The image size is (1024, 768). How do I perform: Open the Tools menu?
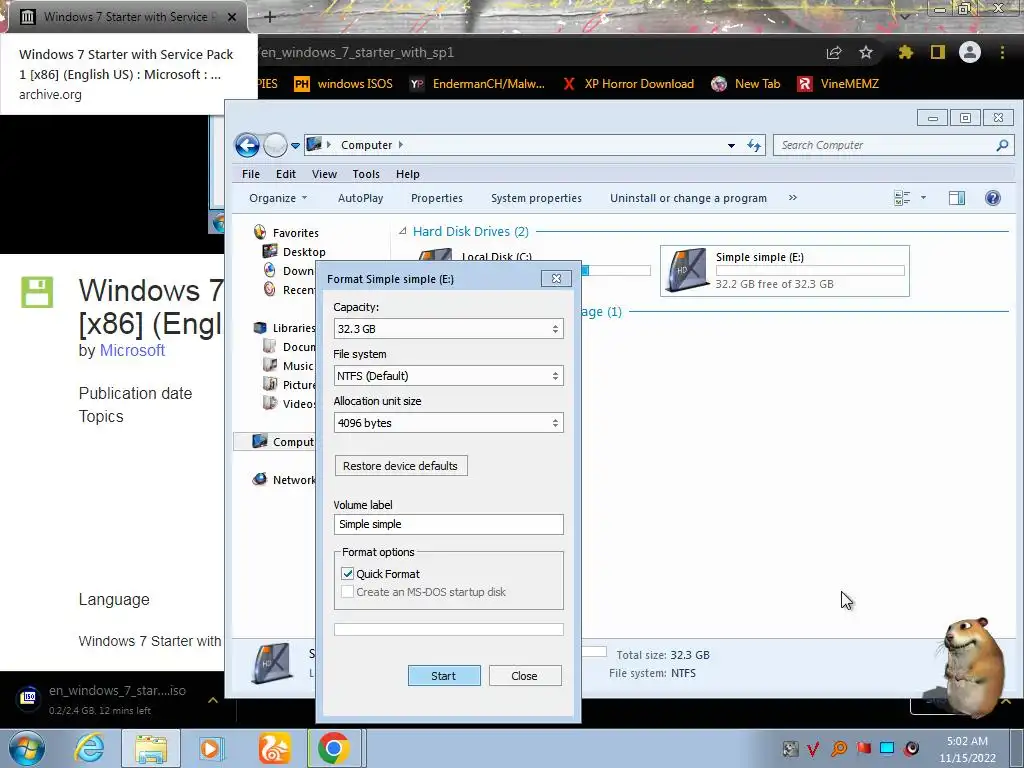[366, 174]
